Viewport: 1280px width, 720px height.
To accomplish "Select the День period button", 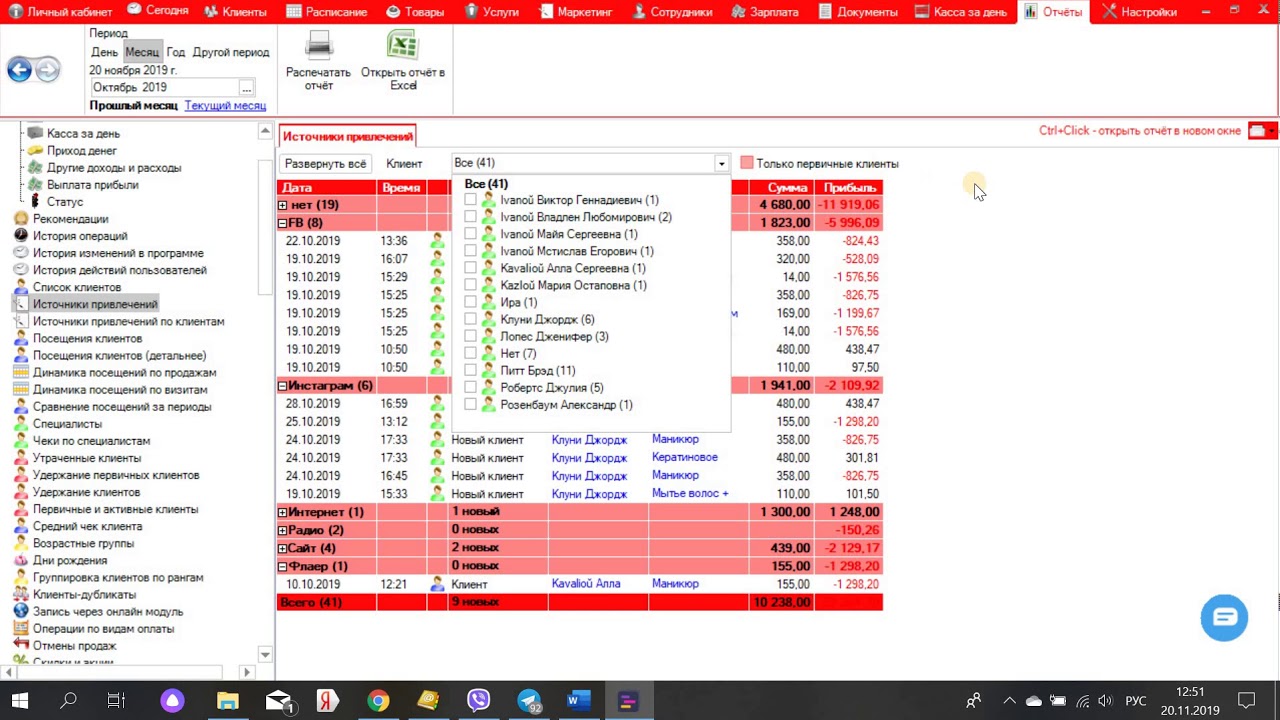I will pos(105,52).
